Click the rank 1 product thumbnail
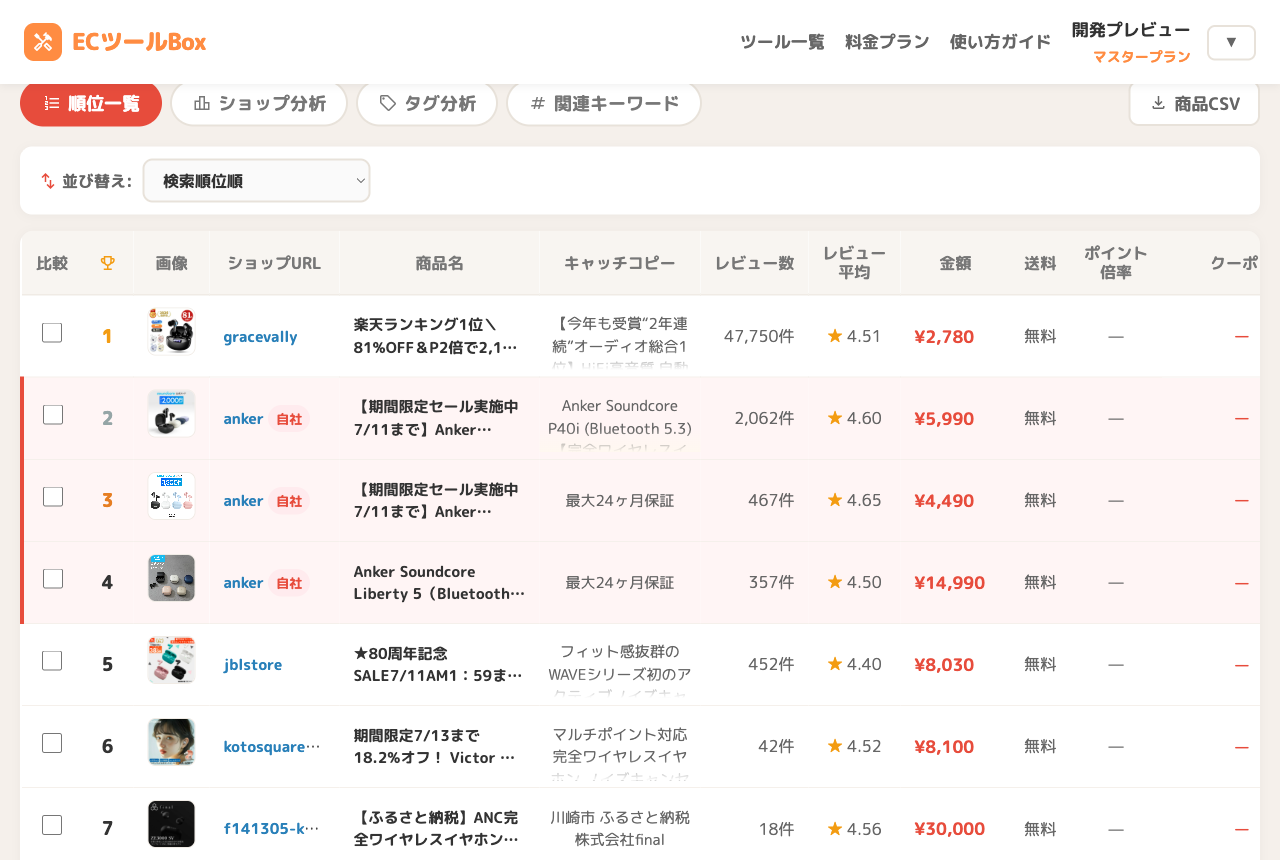1280x860 pixels. [x=171, y=331]
